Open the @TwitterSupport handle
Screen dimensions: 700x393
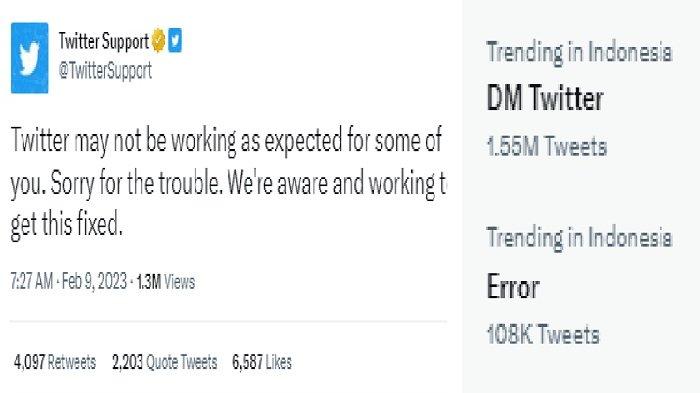[105, 71]
